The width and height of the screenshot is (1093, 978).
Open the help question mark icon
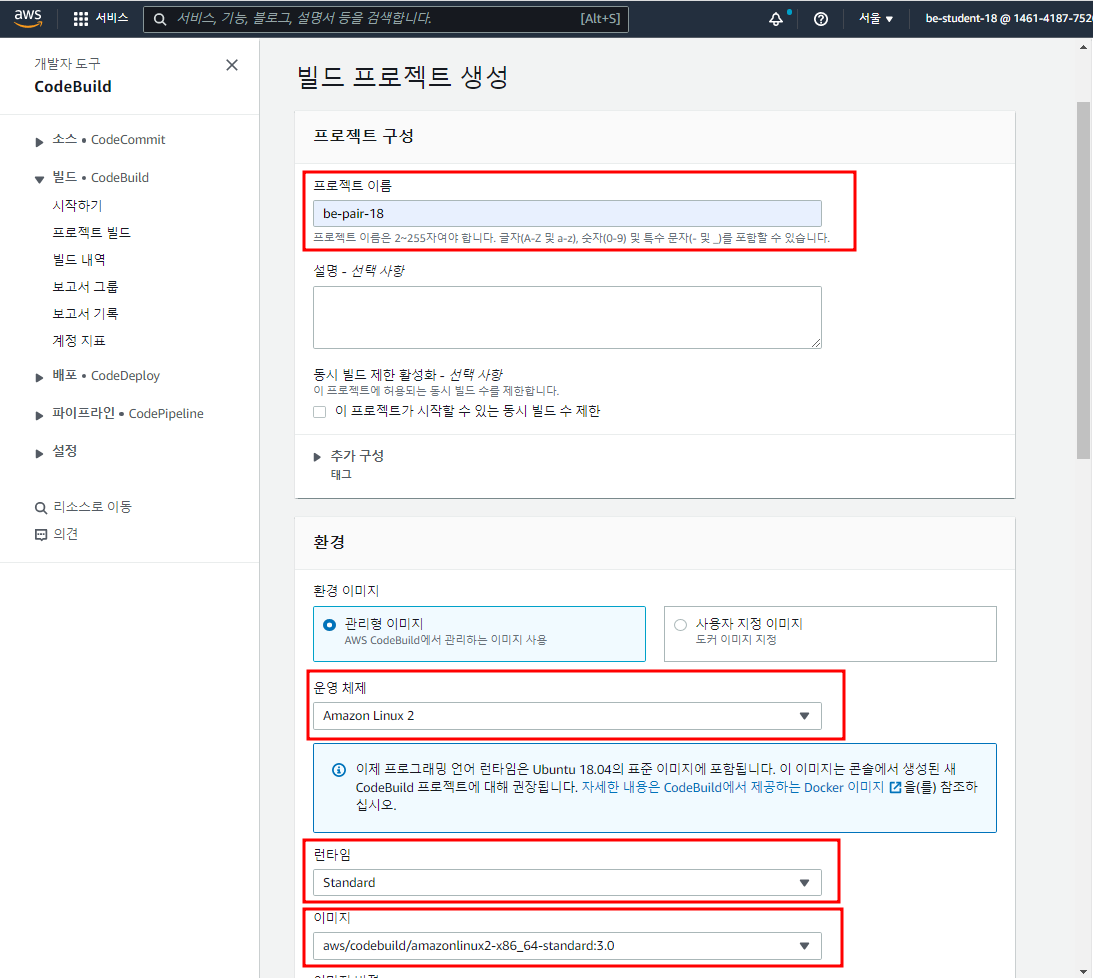coord(821,19)
